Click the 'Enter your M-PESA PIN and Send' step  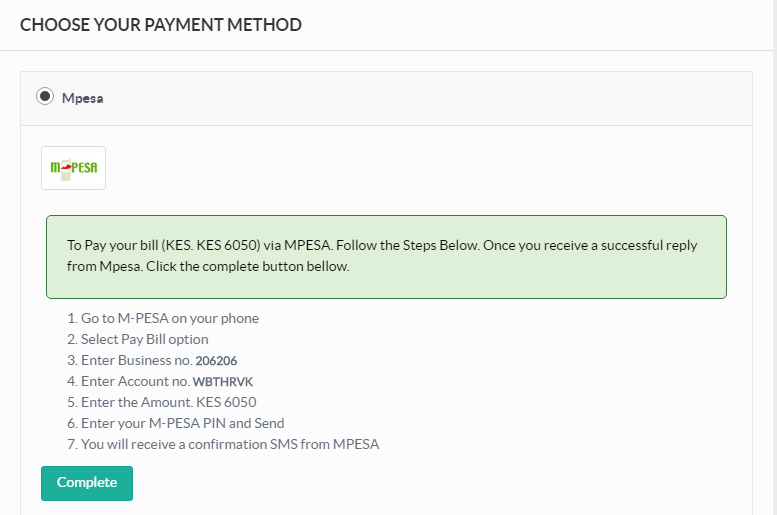(170, 423)
